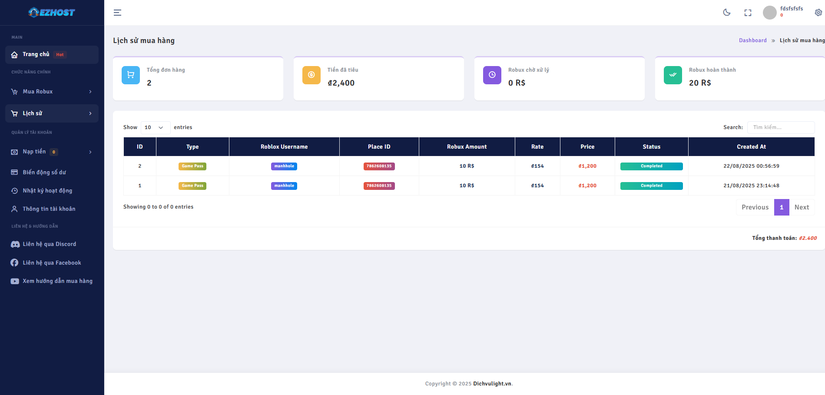Sort by Created At column header
This screenshot has width=825, height=395.
point(751,147)
